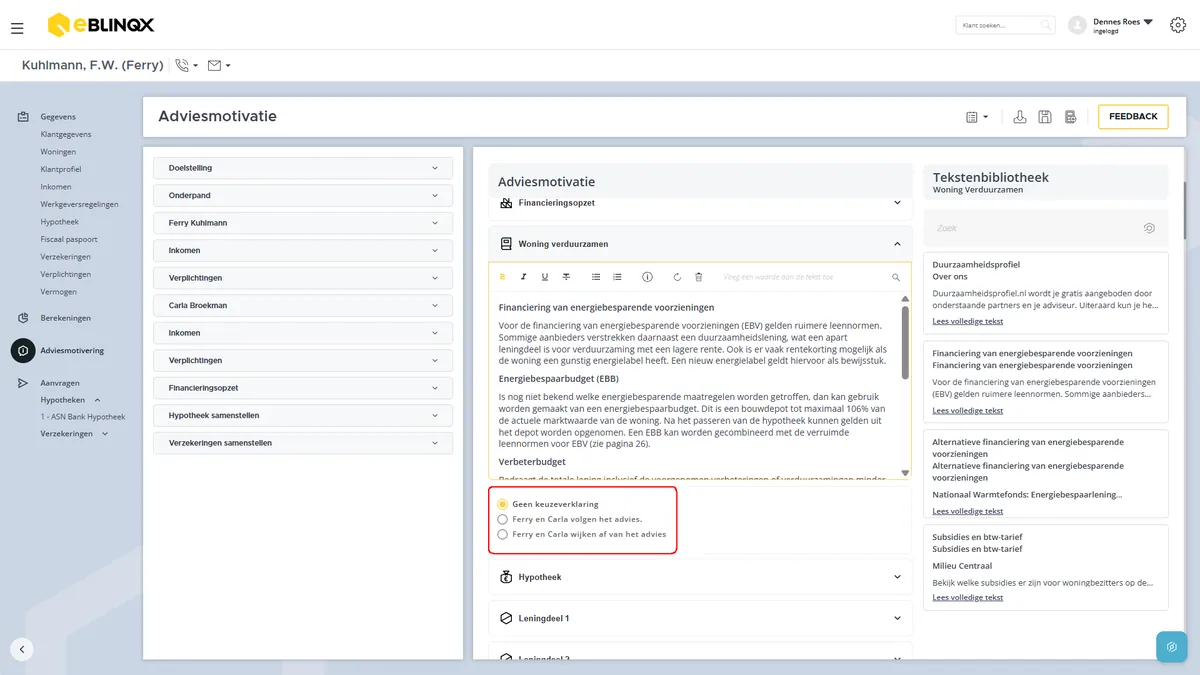
Task: Click the 'Klant zoeken' search field
Action: click(x=1005, y=25)
